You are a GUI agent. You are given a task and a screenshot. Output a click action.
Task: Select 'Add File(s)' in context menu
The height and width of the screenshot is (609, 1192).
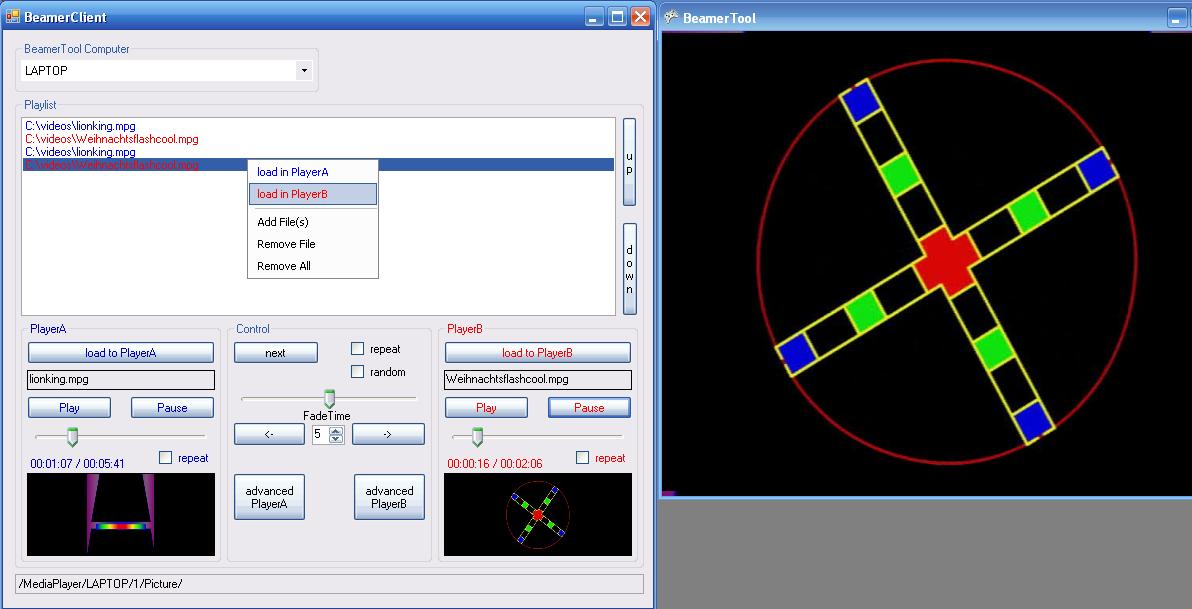283,222
